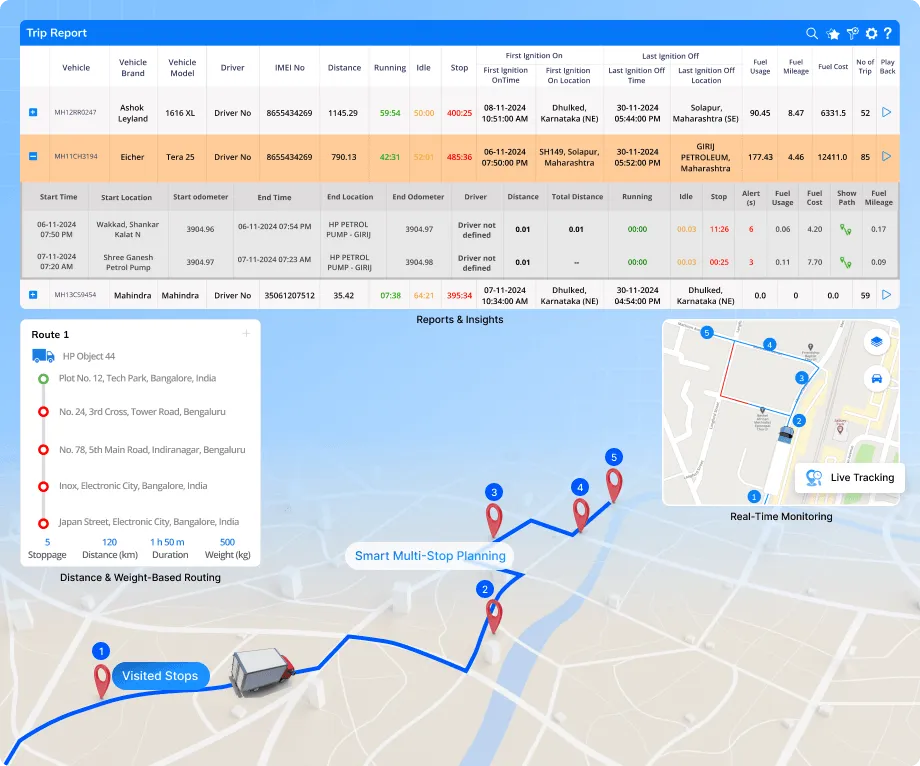
Task: Click the Smart Multi-Stop Planning label
Action: tap(429, 556)
